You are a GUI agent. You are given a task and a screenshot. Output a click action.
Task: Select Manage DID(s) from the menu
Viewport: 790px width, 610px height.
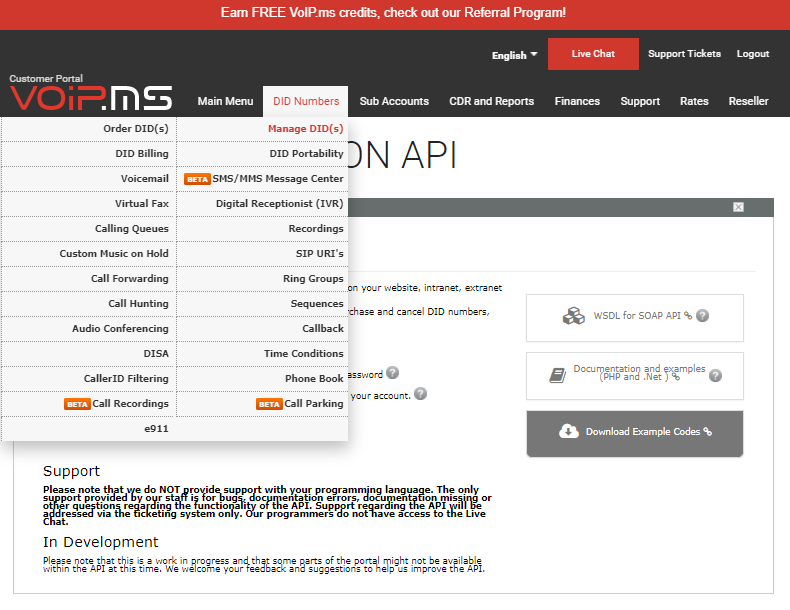point(305,129)
